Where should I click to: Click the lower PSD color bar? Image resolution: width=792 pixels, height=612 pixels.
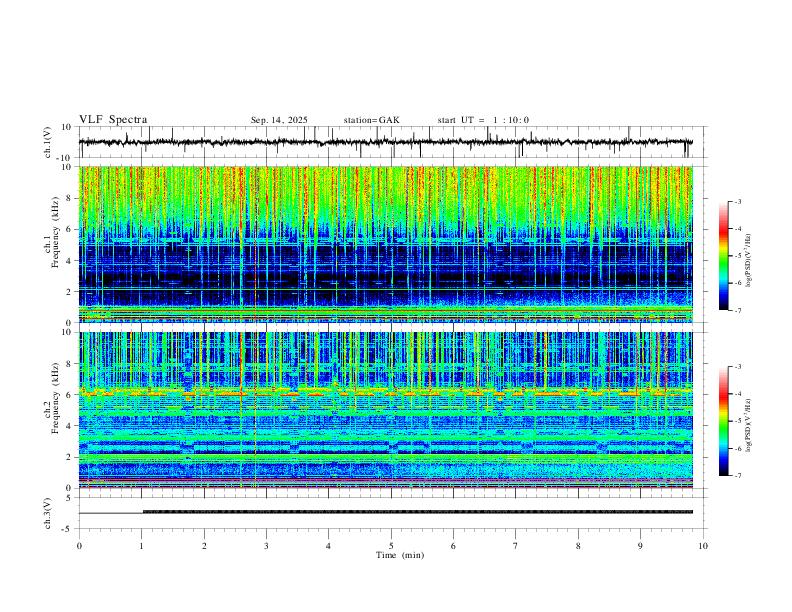[723, 421]
